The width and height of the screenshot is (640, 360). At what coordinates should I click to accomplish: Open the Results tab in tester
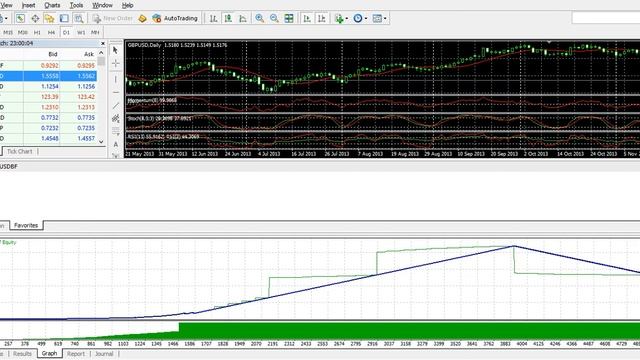click(22, 354)
